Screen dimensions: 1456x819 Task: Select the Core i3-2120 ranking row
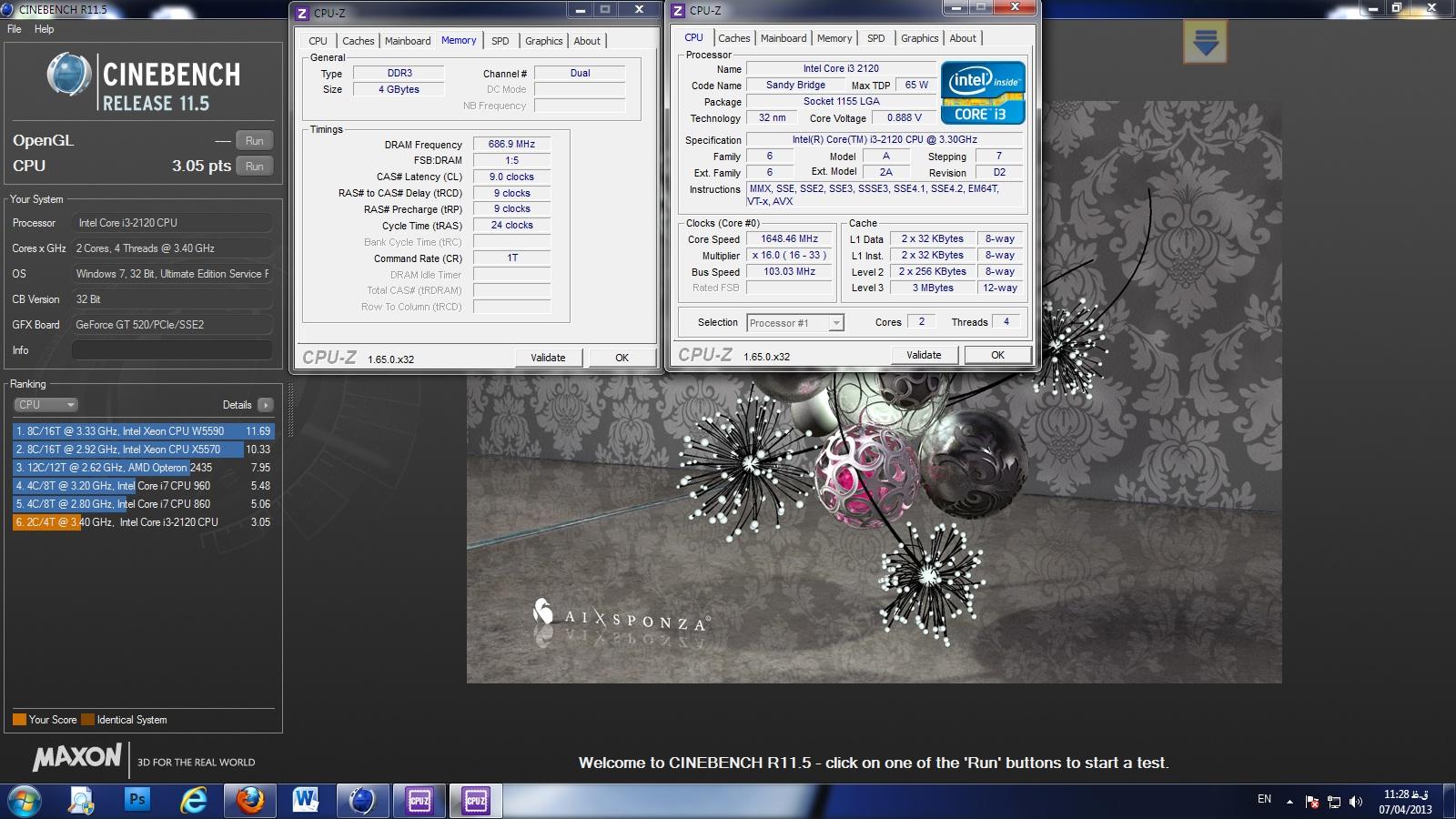pos(143,522)
